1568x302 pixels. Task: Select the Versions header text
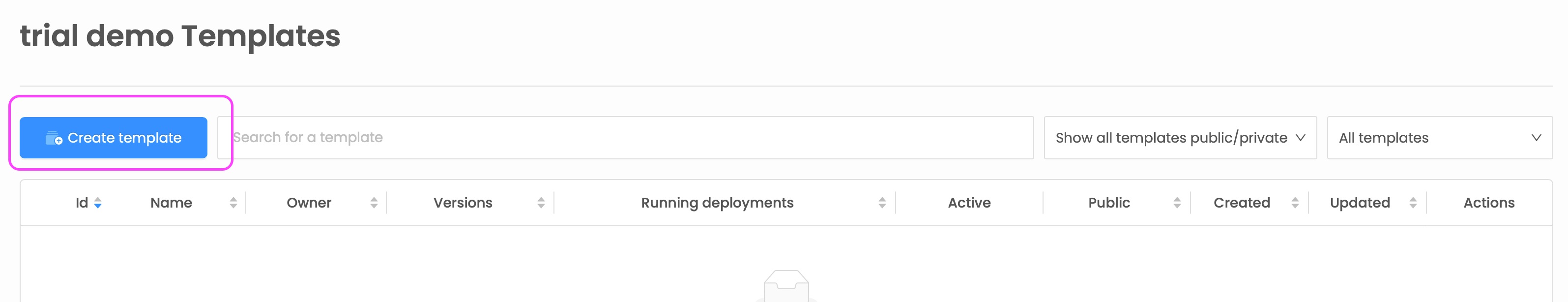point(463,203)
